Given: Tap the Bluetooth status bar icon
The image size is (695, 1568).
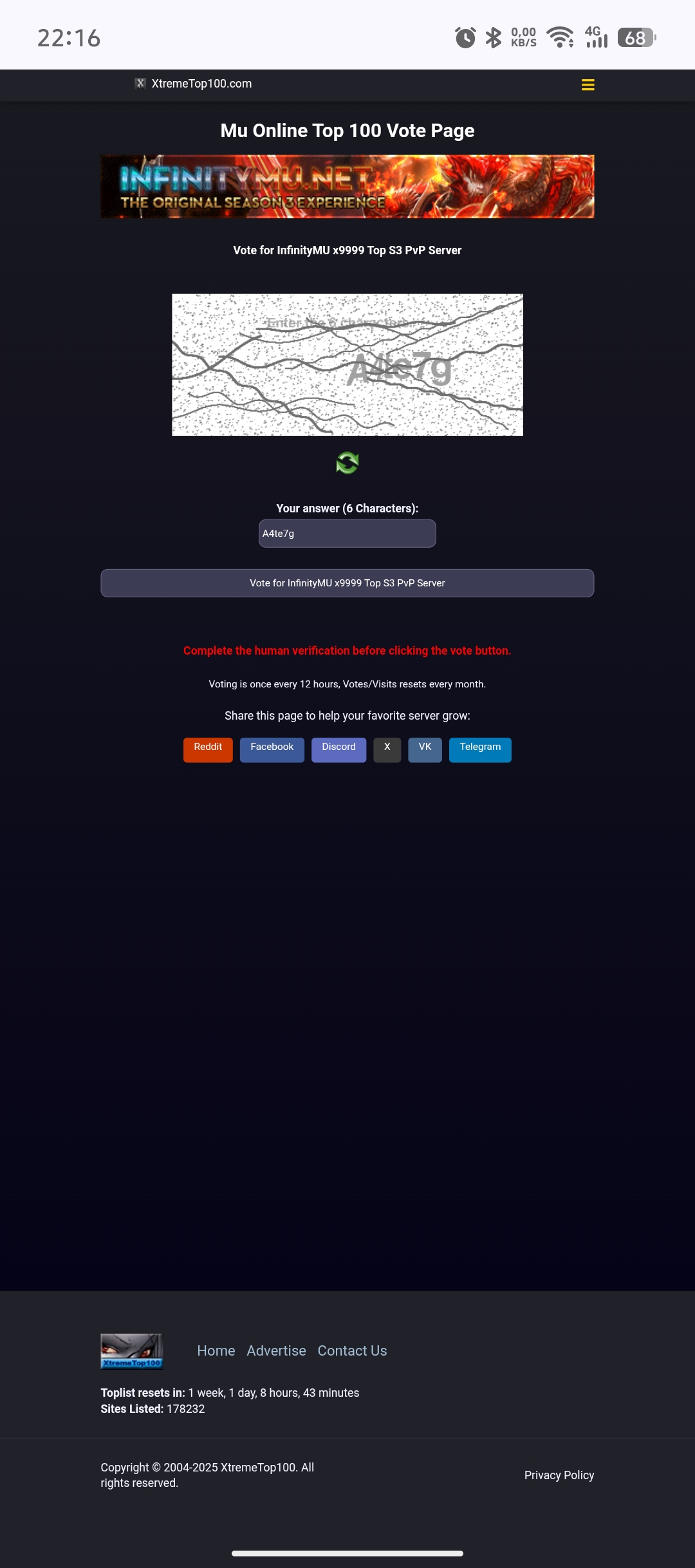Looking at the screenshot, I should coord(494,37).
